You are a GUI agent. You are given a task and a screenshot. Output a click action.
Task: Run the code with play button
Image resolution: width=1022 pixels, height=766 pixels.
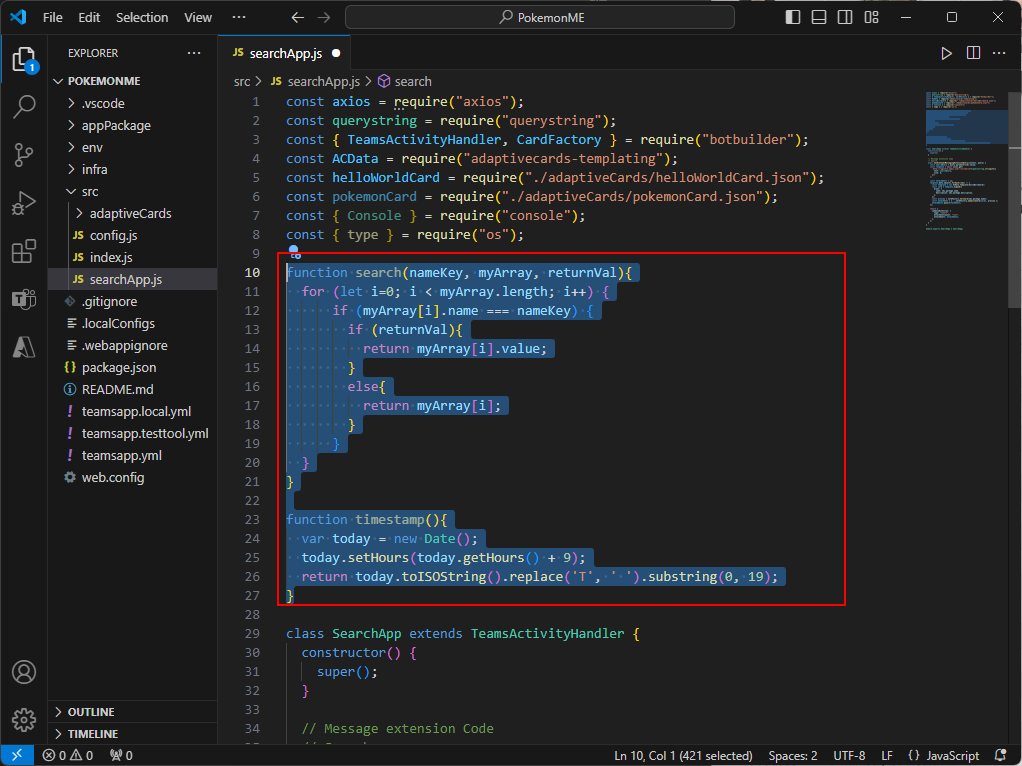click(946, 53)
